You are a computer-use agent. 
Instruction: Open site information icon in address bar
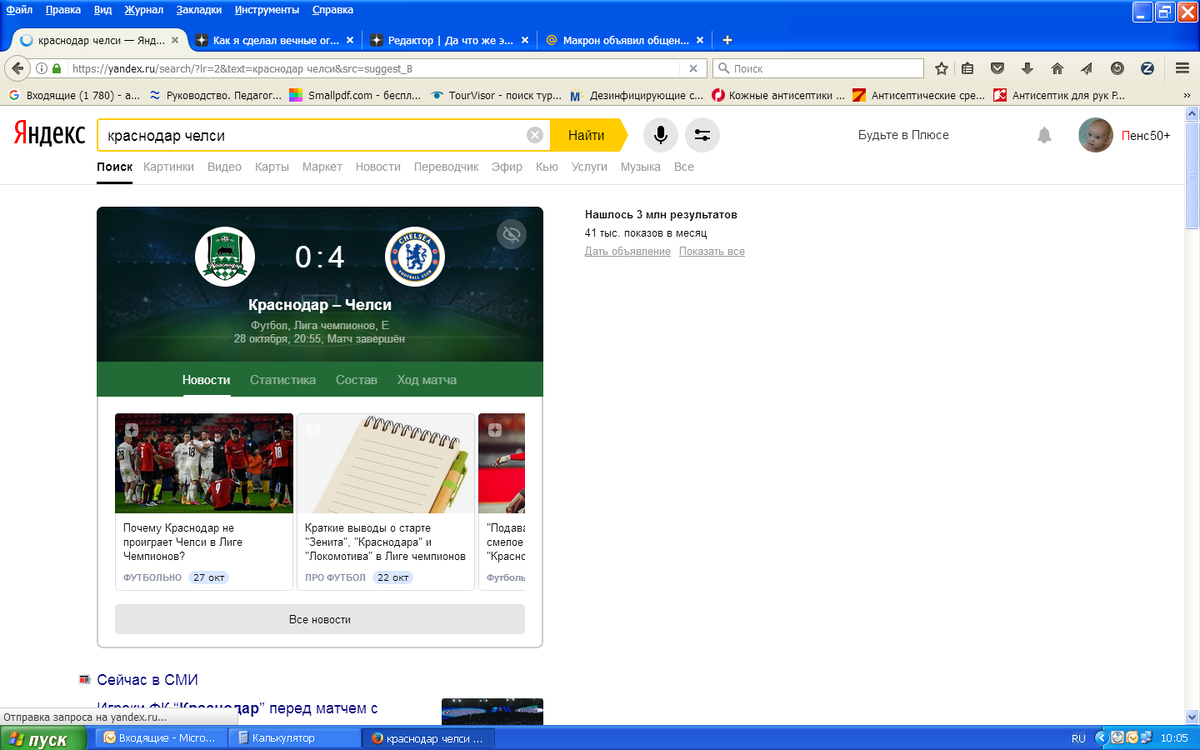tap(41, 69)
